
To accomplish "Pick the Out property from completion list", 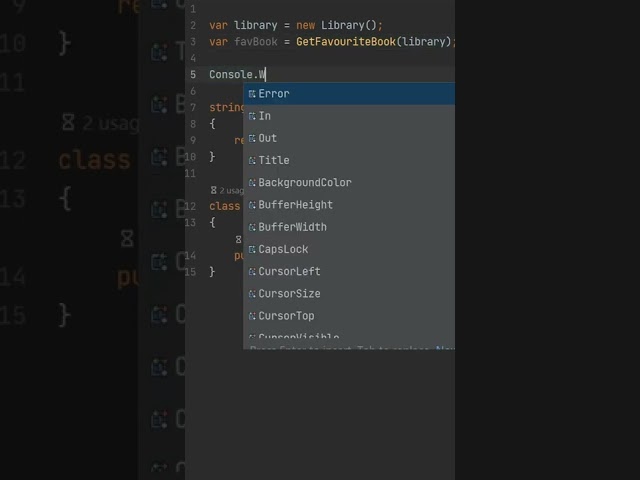I will [x=349, y=138].
